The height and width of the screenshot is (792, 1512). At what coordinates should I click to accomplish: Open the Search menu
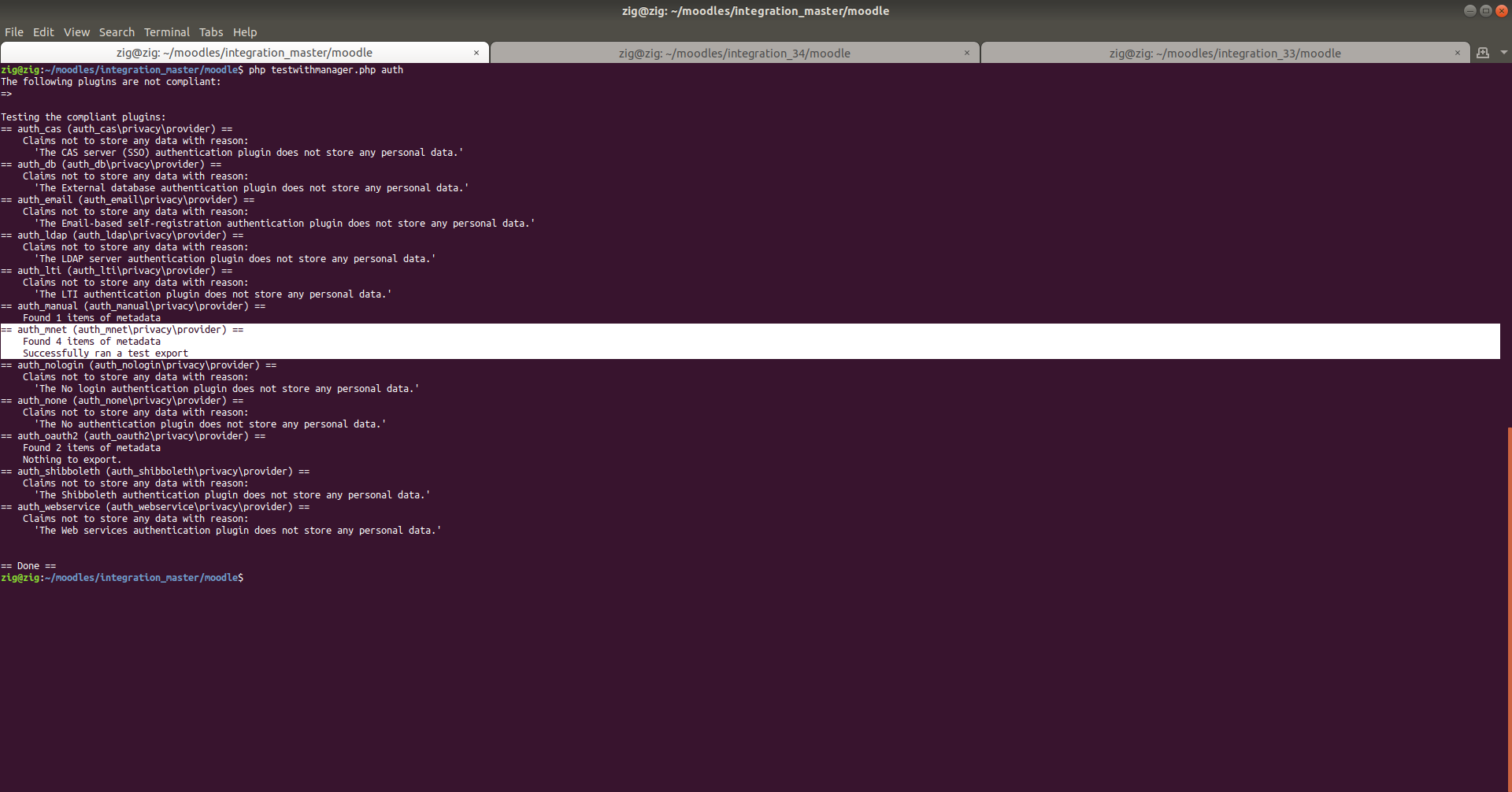(x=117, y=32)
